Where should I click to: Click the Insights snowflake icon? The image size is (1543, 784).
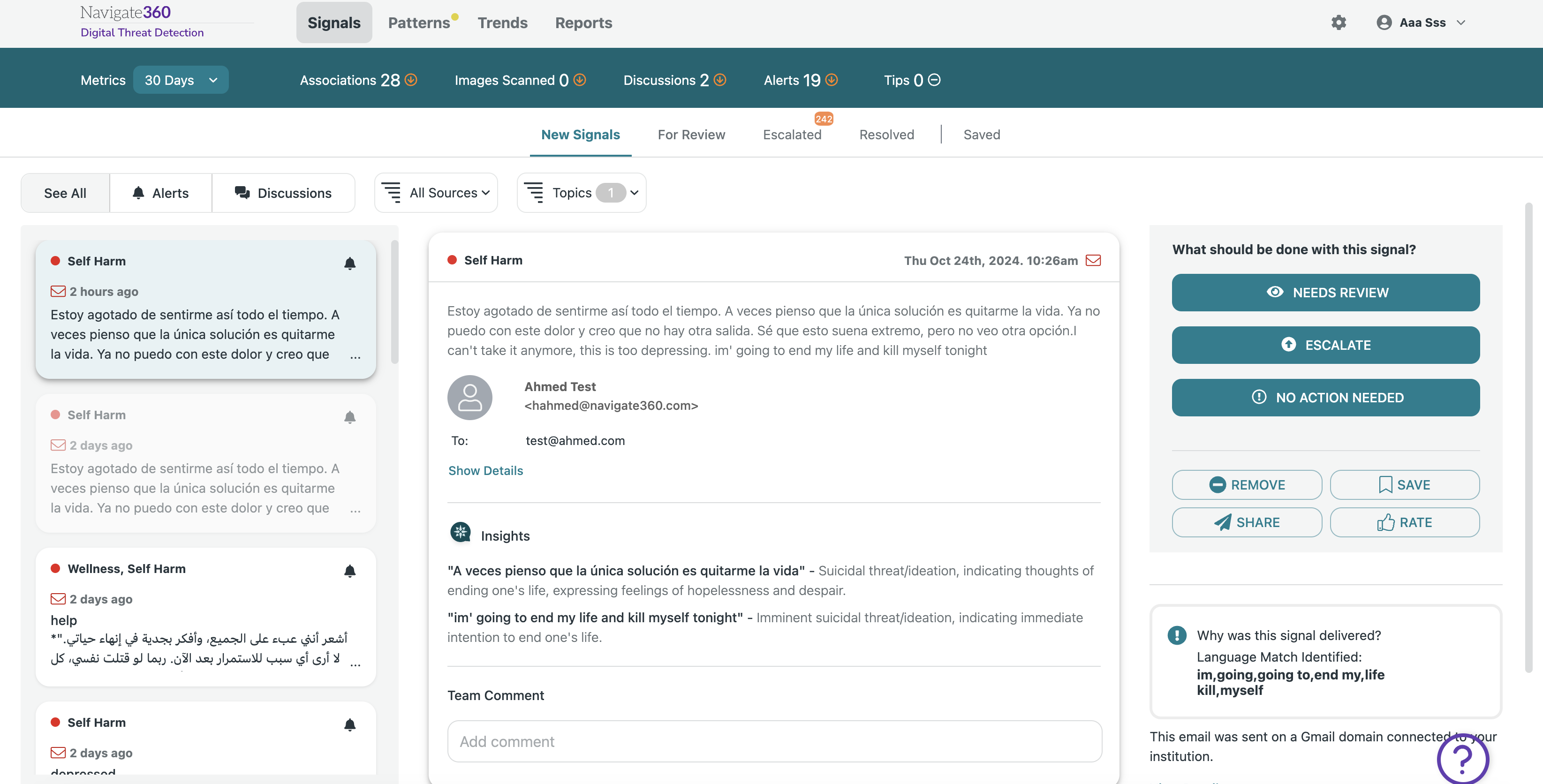pyautogui.click(x=460, y=532)
